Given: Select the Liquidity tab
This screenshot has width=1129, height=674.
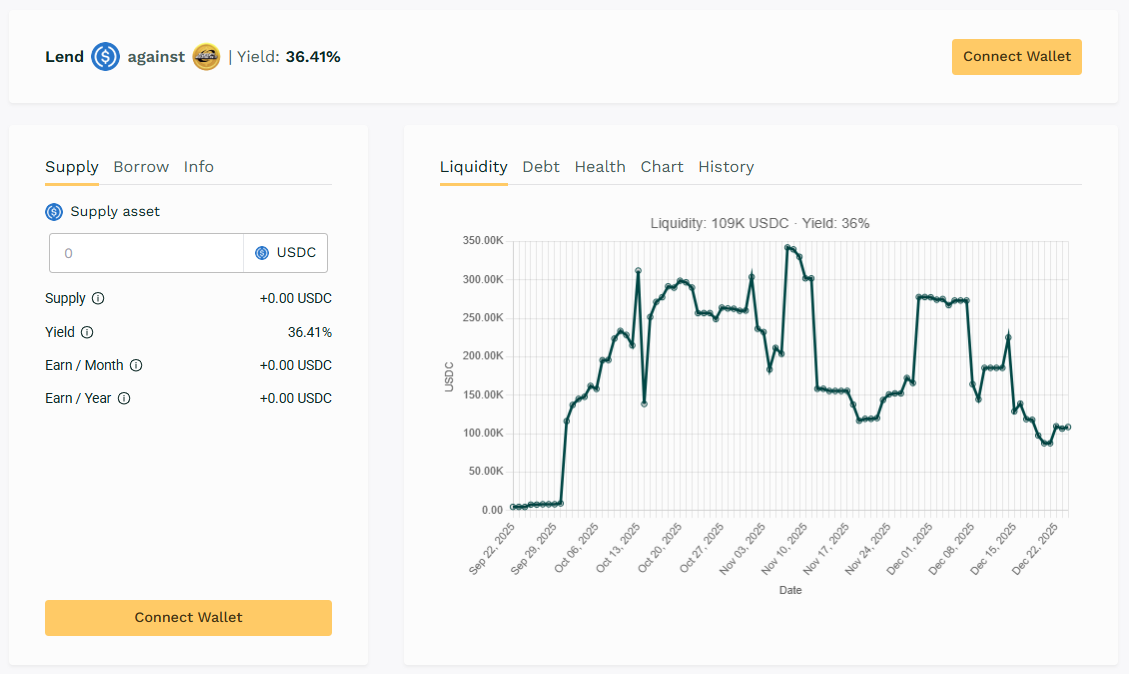Looking at the screenshot, I should pos(474,167).
